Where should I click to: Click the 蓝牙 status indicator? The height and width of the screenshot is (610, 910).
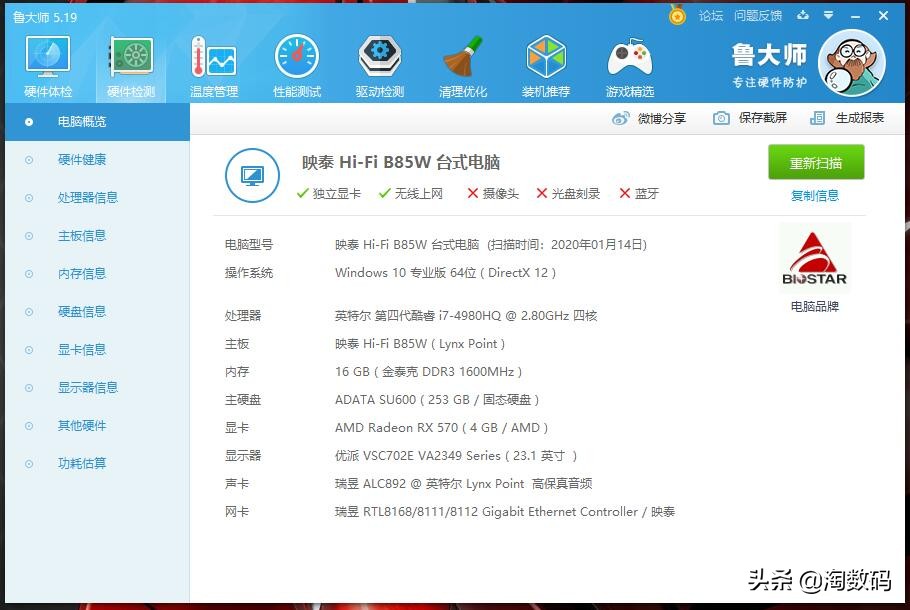pyautogui.click(x=625, y=193)
